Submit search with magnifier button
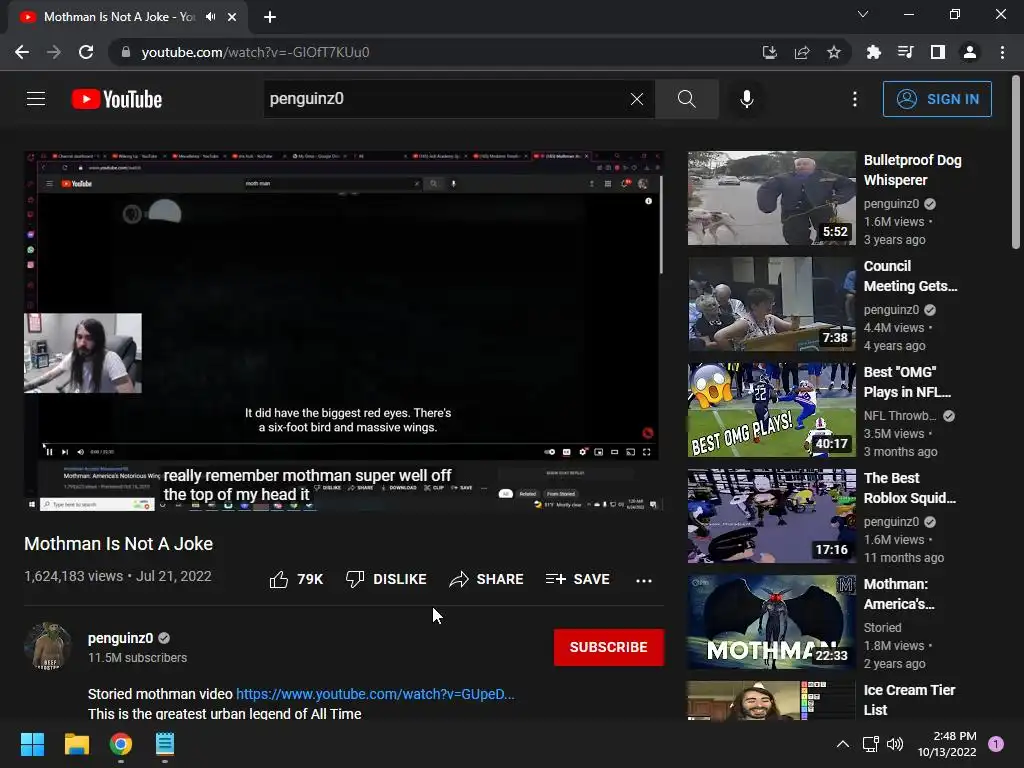Viewport: 1024px width, 768px height. pos(686,99)
